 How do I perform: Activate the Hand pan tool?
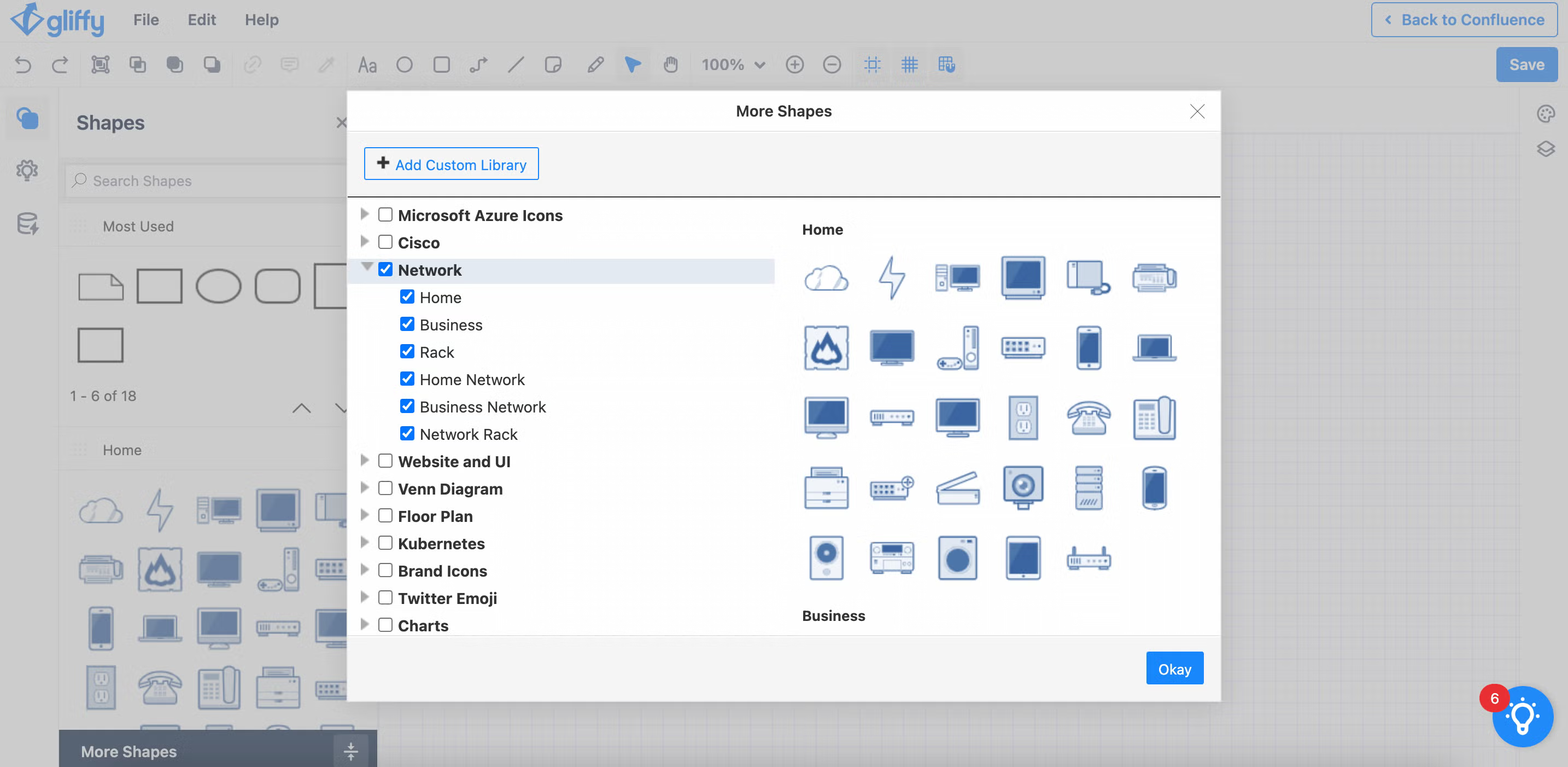pos(670,65)
